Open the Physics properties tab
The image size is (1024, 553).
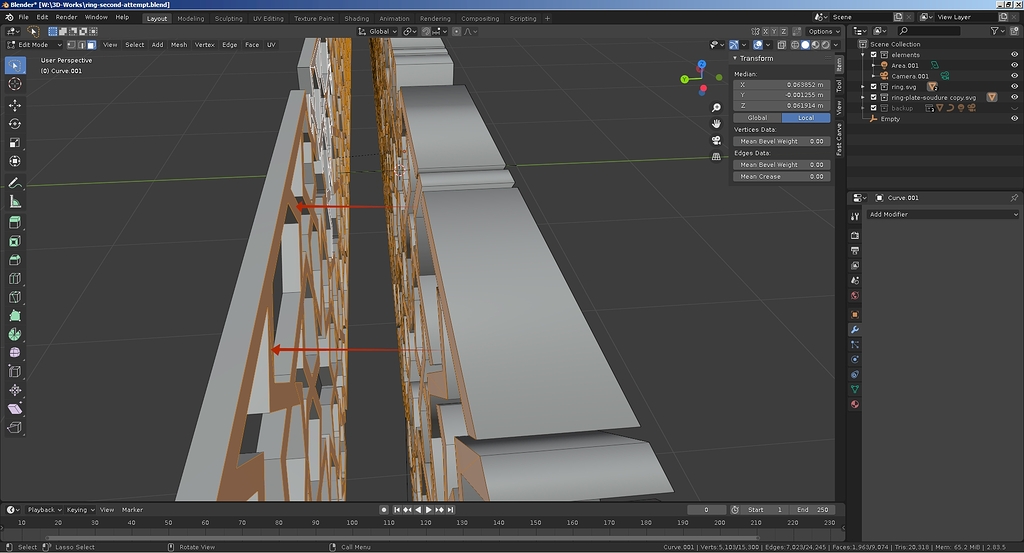855,359
